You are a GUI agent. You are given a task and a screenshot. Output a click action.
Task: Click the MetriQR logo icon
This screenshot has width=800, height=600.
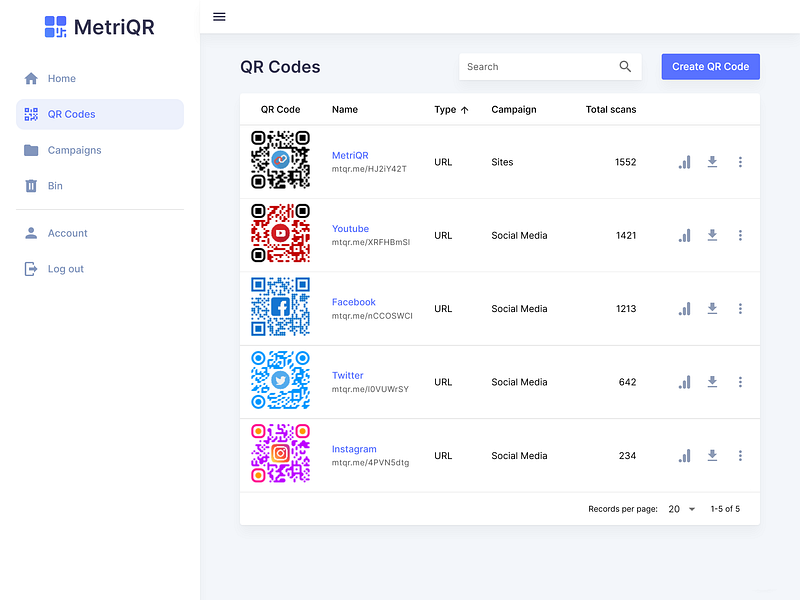(x=55, y=27)
